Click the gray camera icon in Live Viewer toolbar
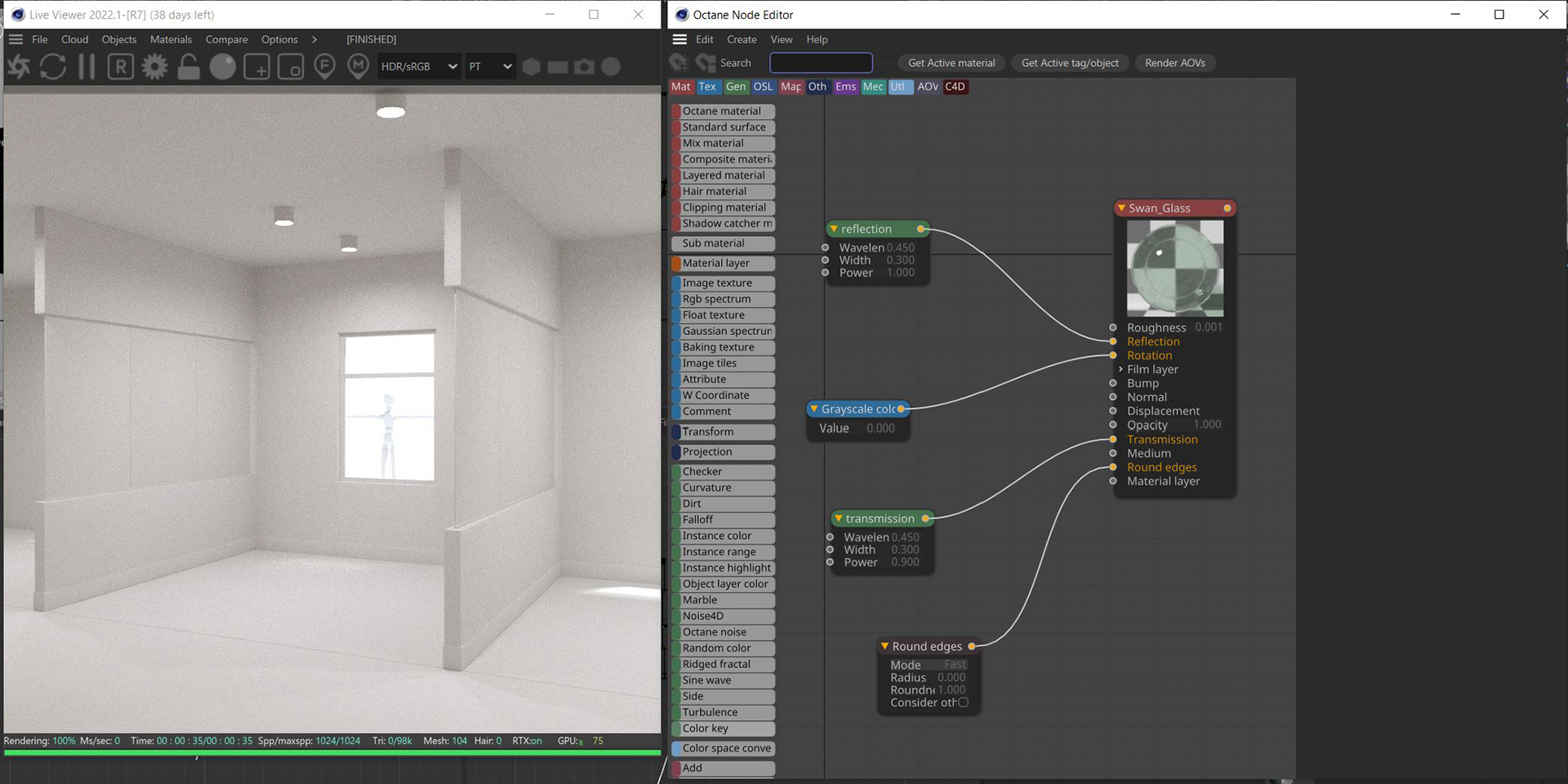This screenshot has height=784, width=1568. point(584,67)
